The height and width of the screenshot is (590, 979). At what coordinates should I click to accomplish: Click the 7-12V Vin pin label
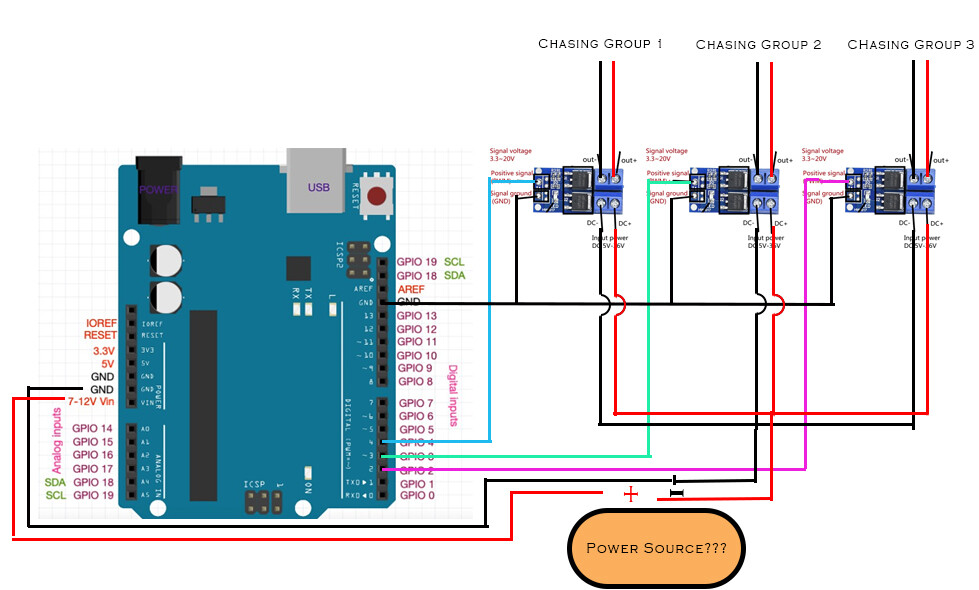pyautogui.click(x=91, y=401)
